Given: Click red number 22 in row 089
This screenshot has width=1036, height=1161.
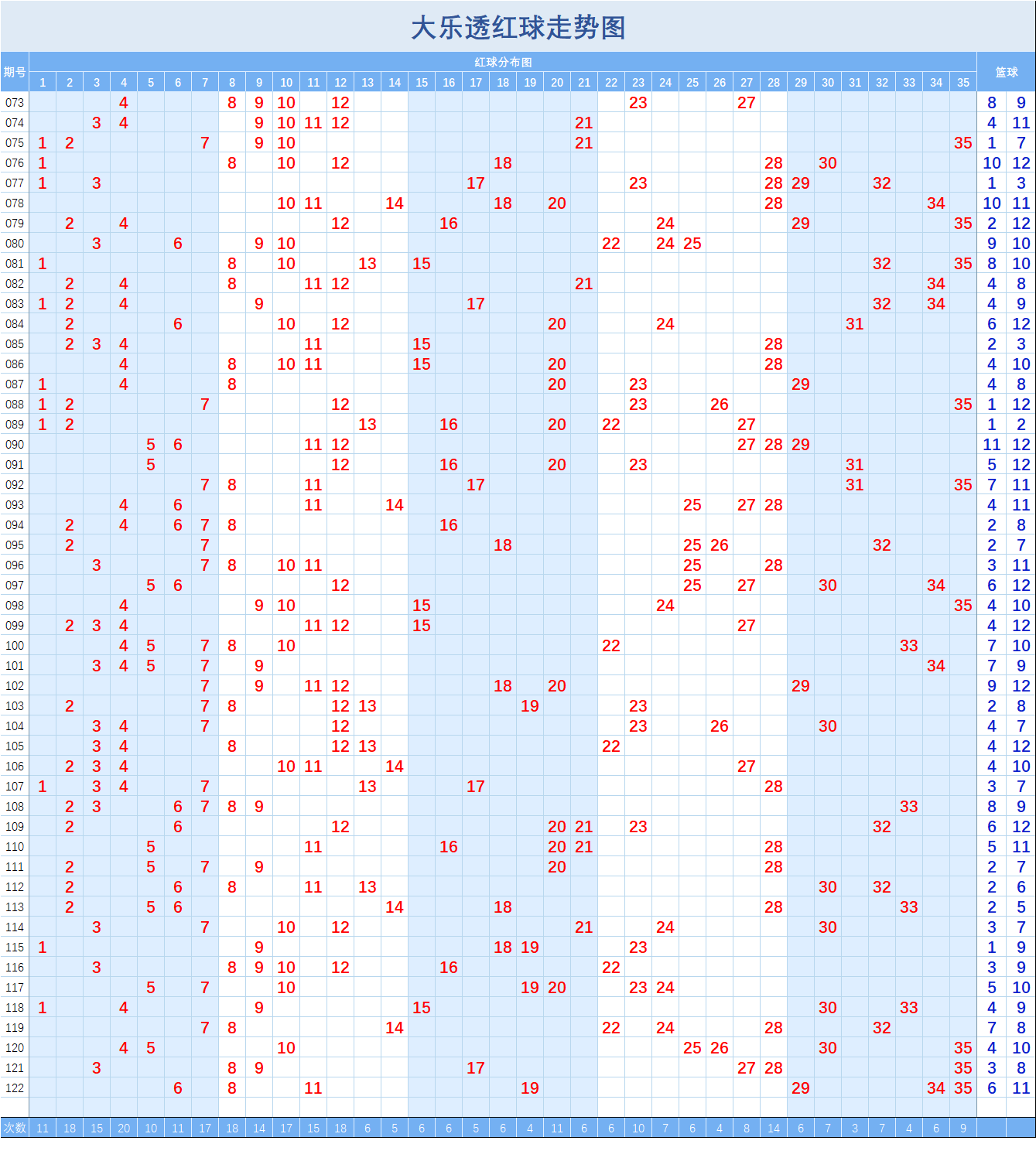Looking at the screenshot, I should (611, 425).
